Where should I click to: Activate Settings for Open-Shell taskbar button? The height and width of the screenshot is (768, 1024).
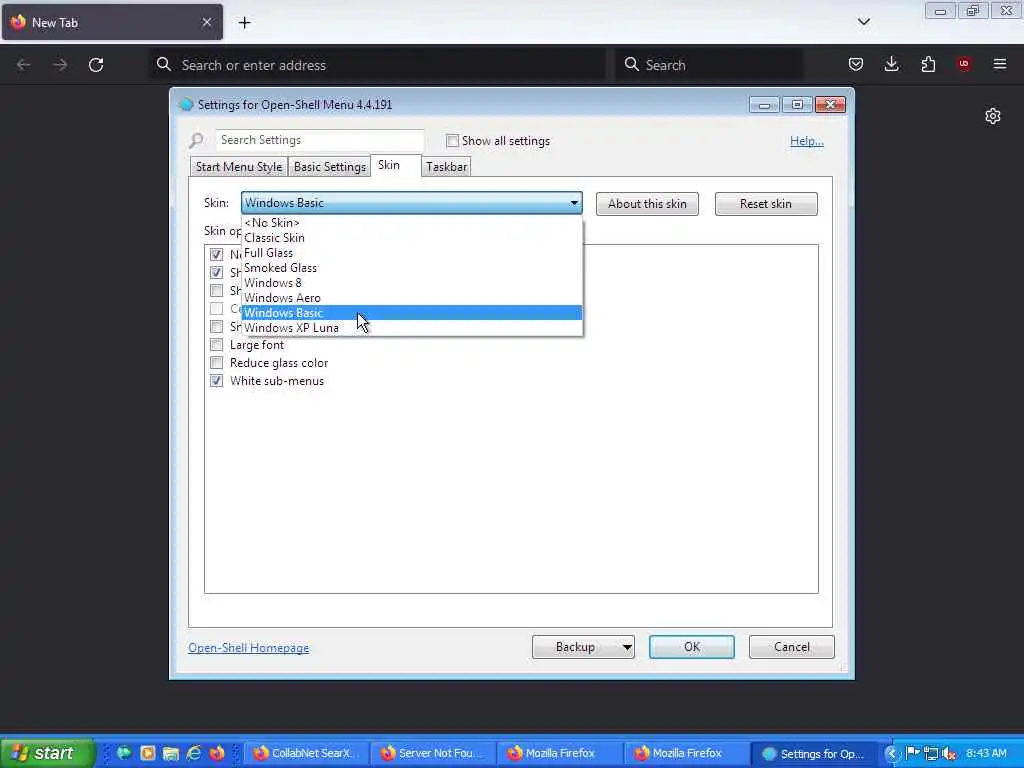[x=814, y=754]
